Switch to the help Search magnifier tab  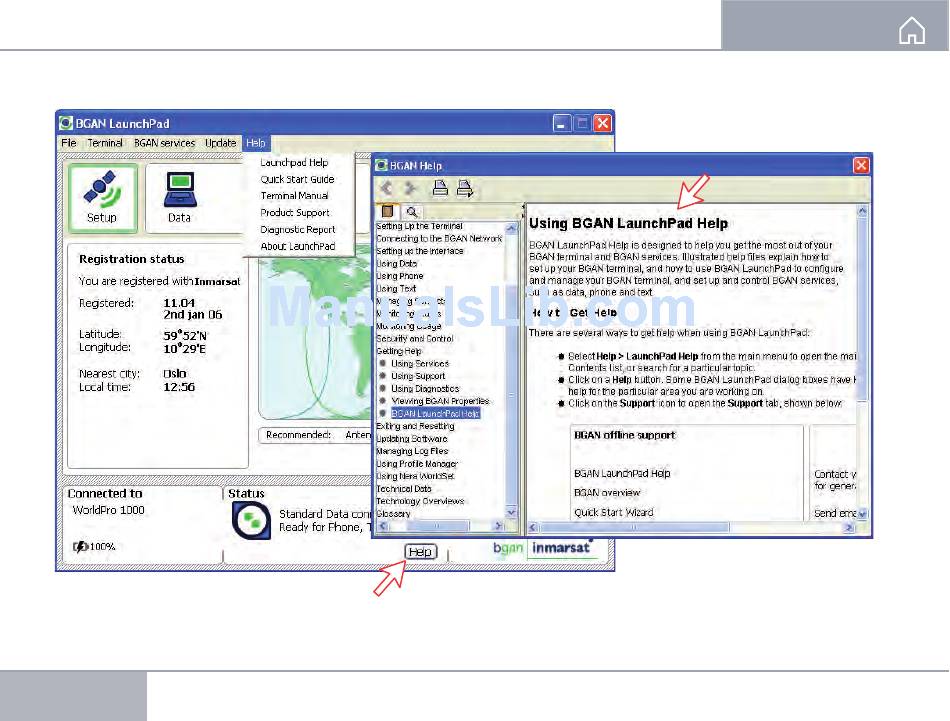click(x=412, y=211)
